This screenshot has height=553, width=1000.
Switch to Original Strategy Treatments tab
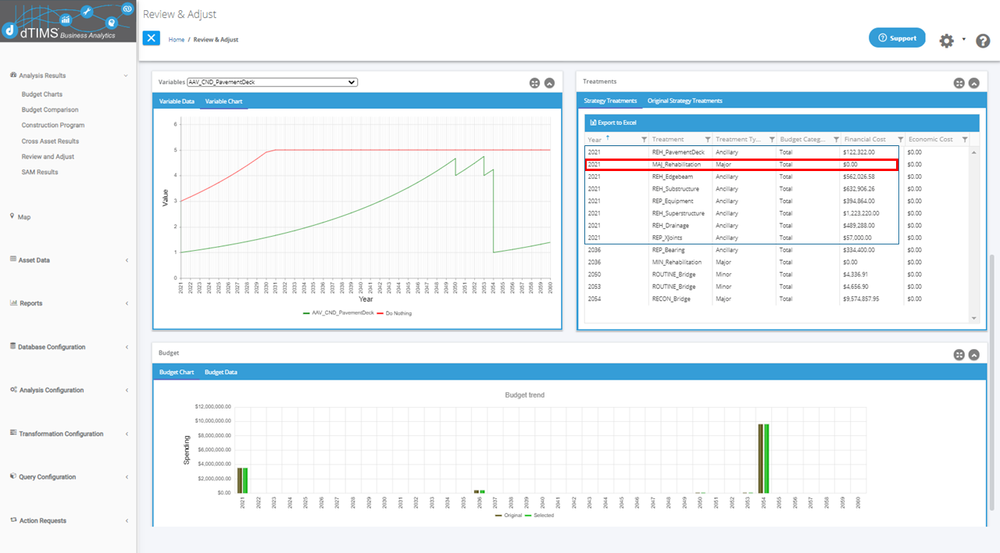685,101
